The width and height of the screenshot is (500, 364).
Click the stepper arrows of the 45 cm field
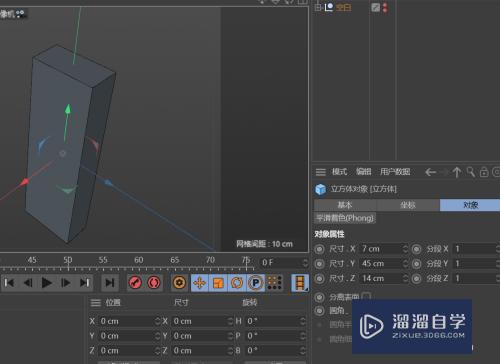(x=405, y=264)
